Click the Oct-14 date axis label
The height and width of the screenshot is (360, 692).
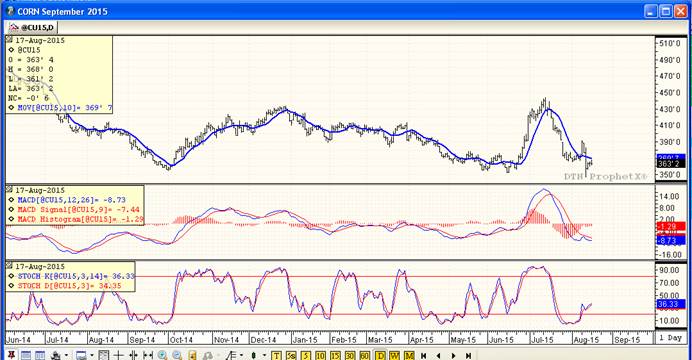(181, 340)
